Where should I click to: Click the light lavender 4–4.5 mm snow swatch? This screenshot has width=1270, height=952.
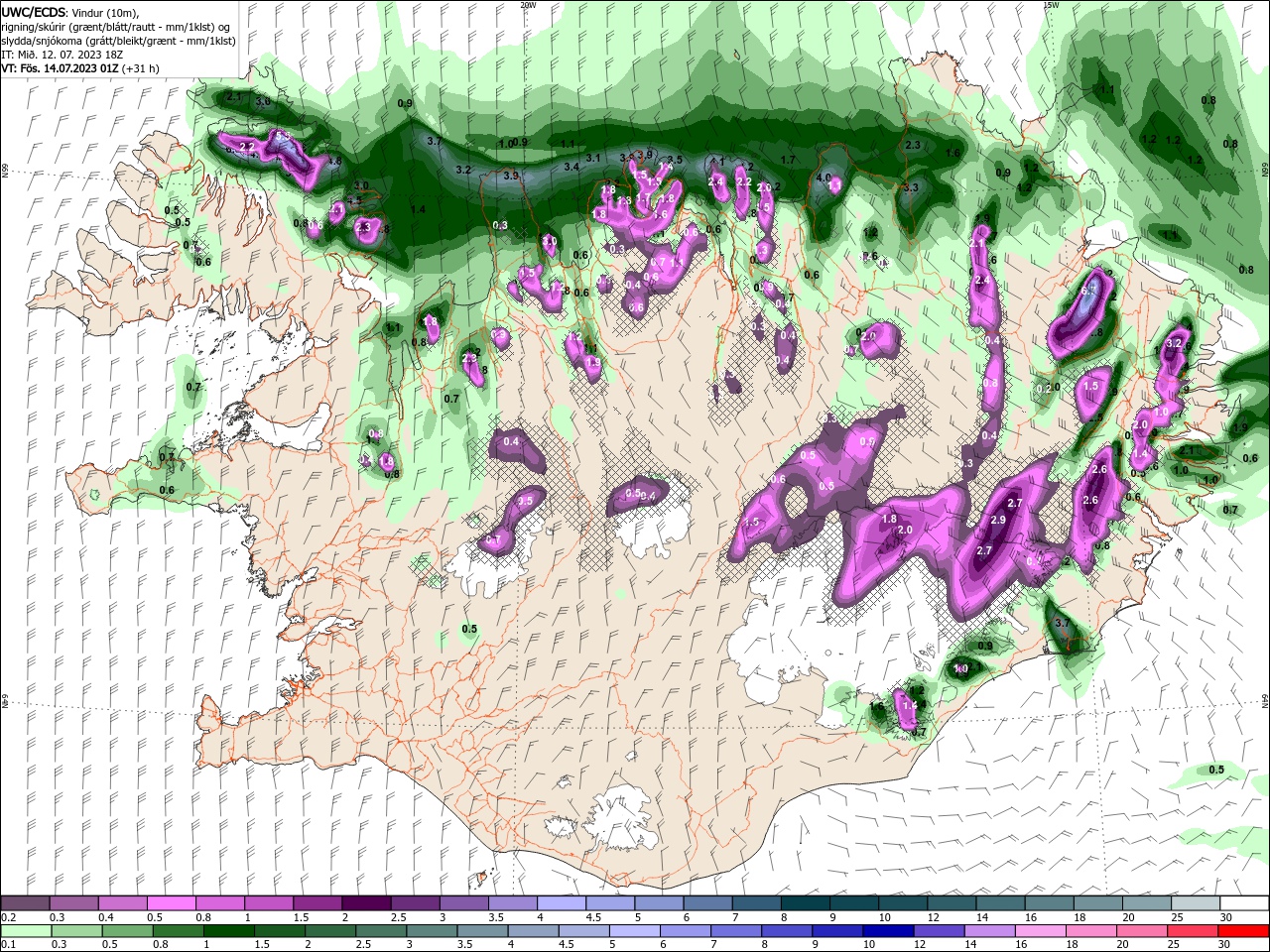[x=561, y=903]
